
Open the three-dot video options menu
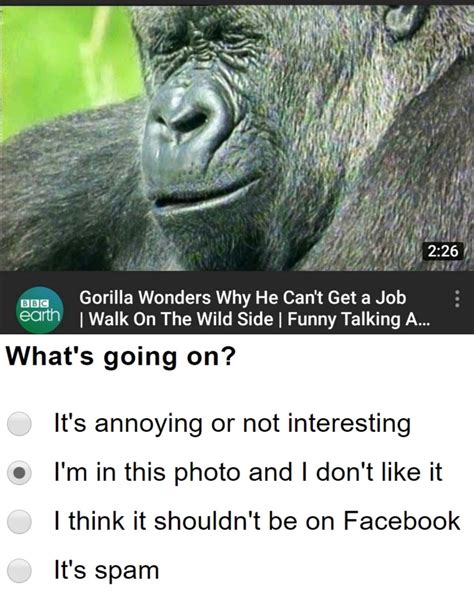(456, 299)
